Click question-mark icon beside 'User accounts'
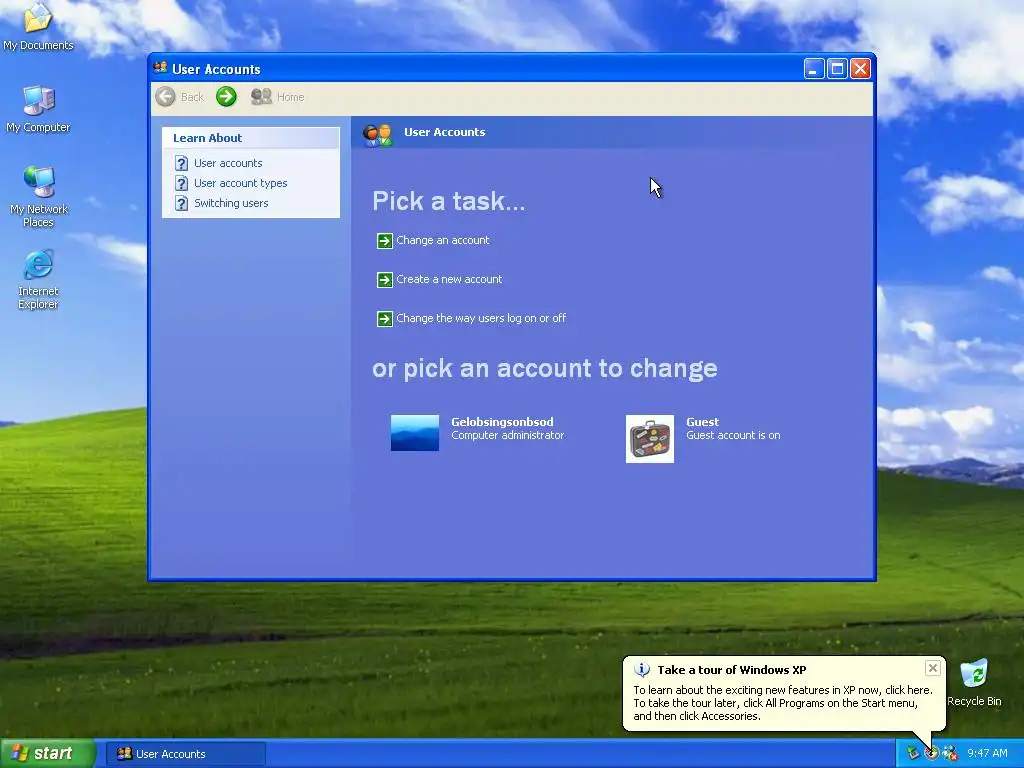 click(182, 163)
